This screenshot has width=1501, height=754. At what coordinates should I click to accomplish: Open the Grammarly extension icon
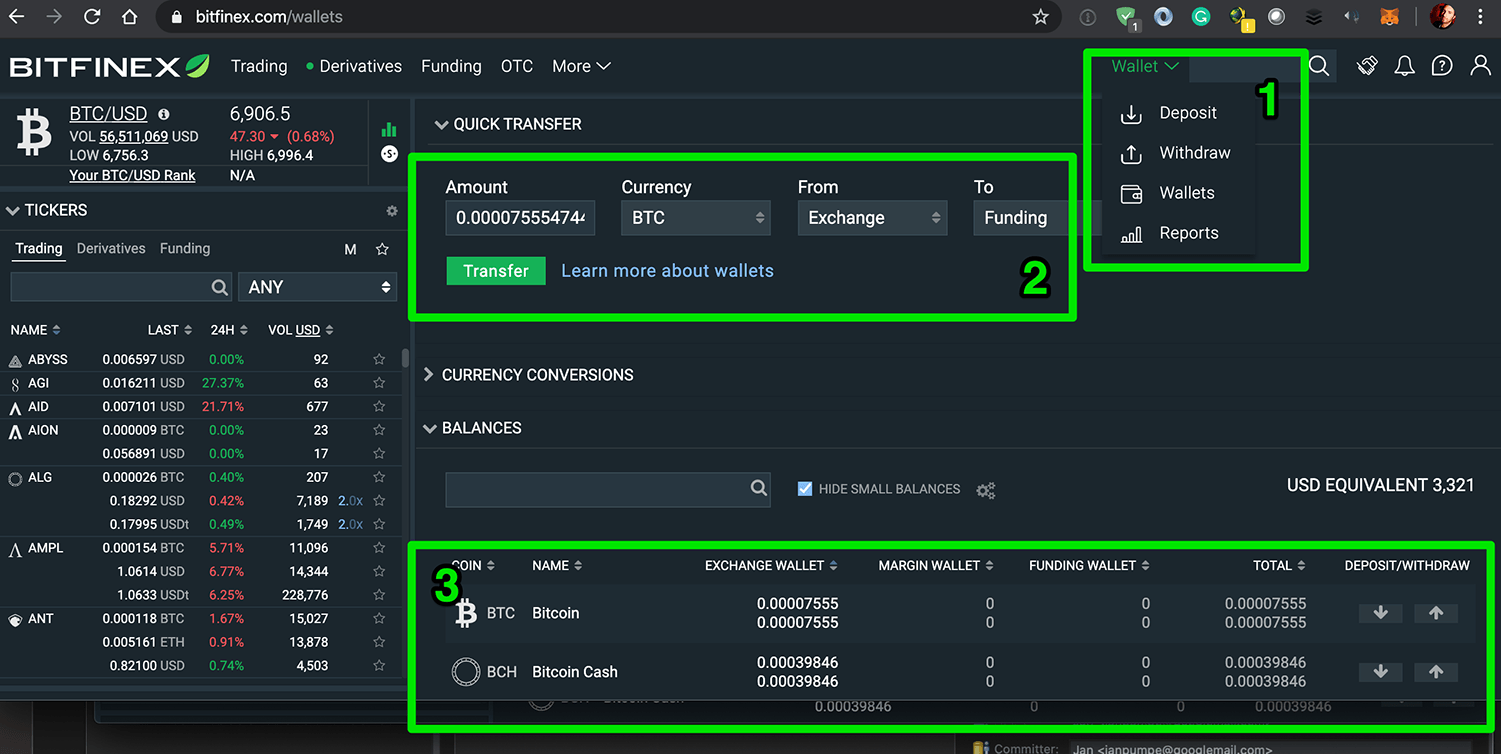[1201, 17]
